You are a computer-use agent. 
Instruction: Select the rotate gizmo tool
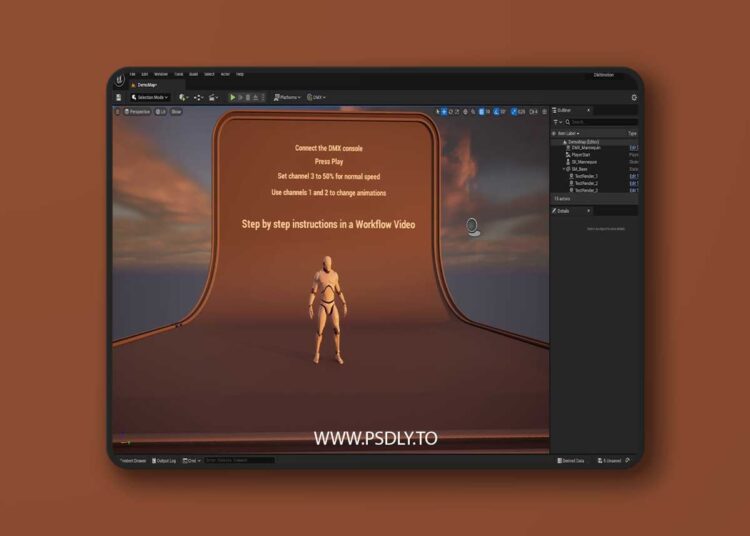pyautogui.click(x=452, y=111)
